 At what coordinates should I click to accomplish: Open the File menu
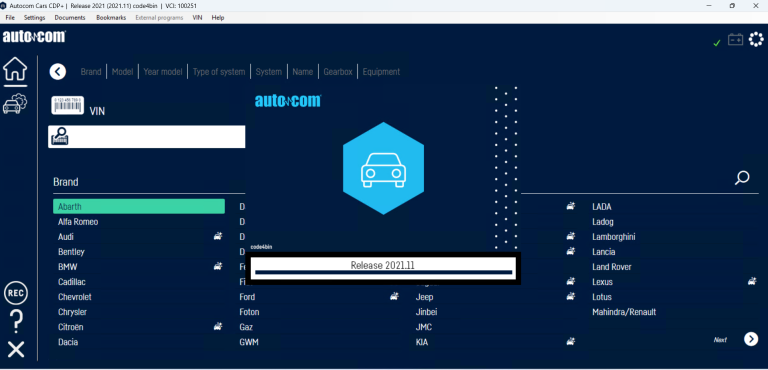10,18
